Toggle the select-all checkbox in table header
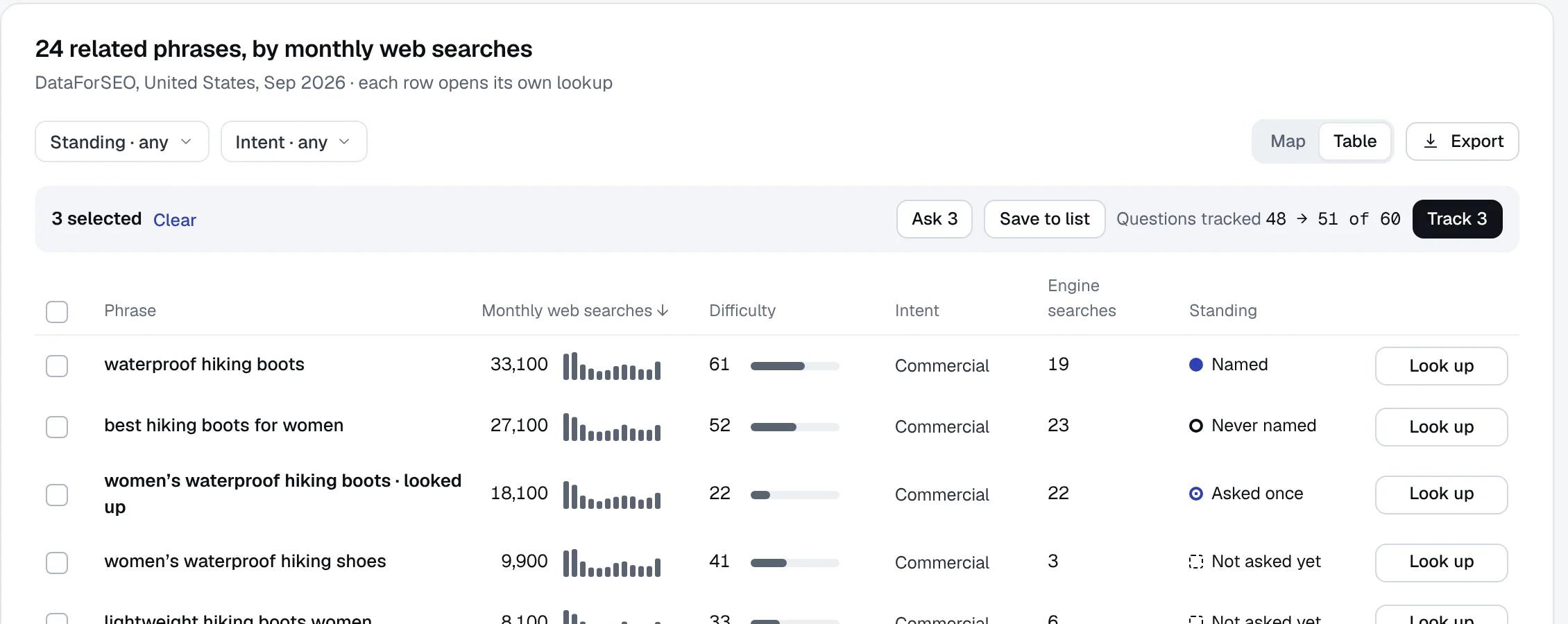Image resolution: width=1568 pixels, height=624 pixels. 57,312
